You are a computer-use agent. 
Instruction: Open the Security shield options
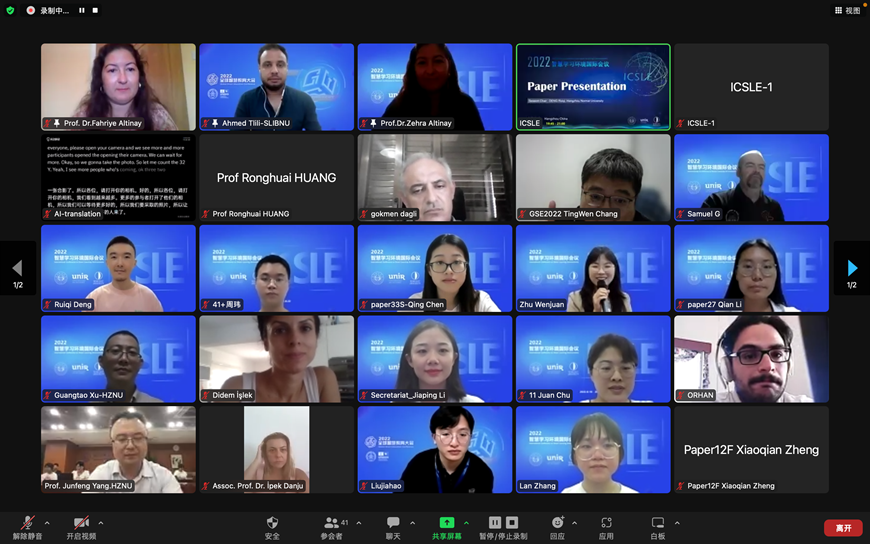click(272, 524)
